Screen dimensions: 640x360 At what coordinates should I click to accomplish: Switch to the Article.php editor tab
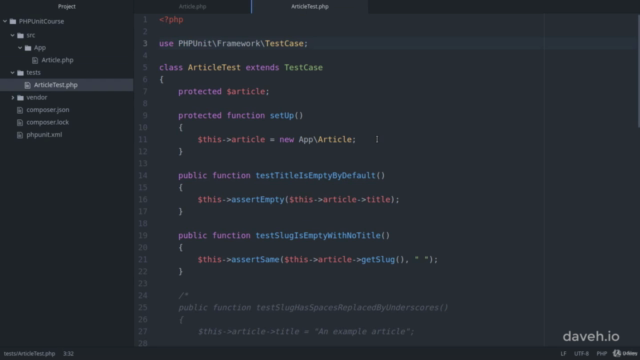click(x=193, y=7)
